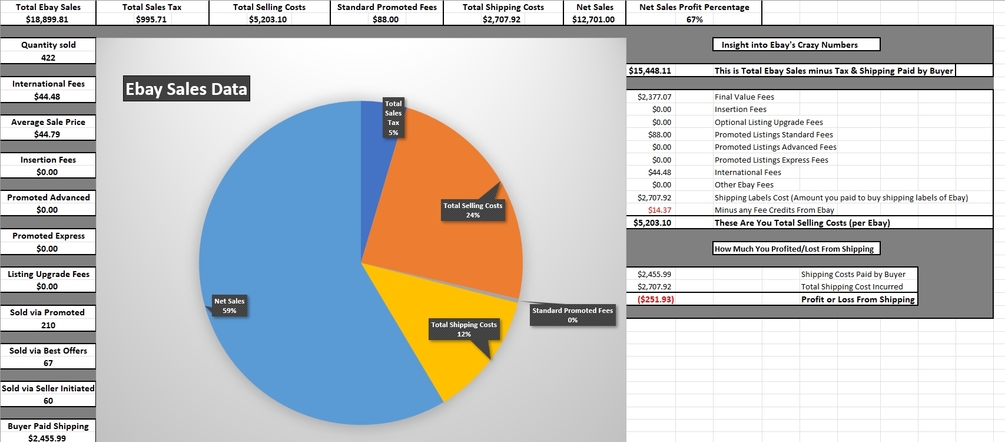The height and width of the screenshot is (442, 1005).
Task: Click Average Sale Price value $44.79
Action: pyautogui.click(x=48, y=135)
